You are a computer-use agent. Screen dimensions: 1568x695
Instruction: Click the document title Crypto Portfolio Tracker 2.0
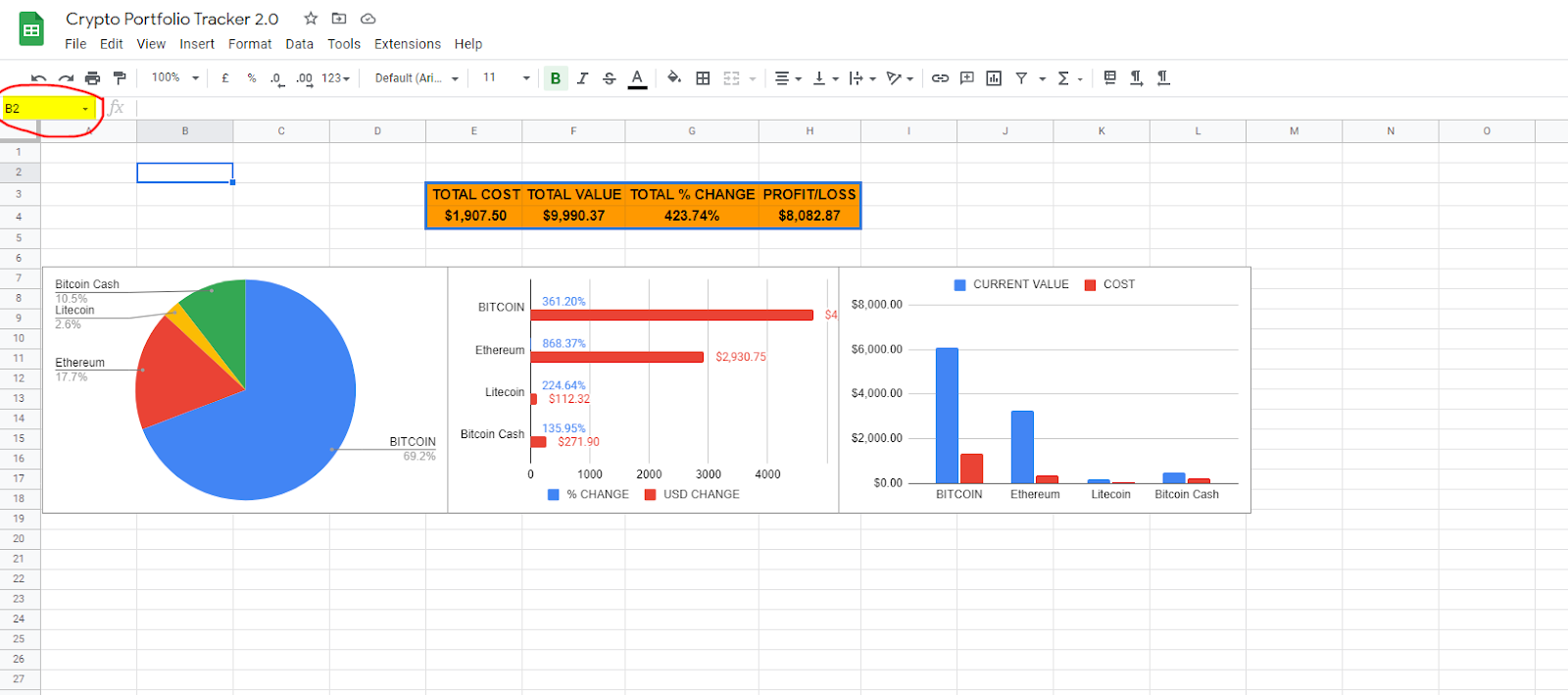coord(172,19)
